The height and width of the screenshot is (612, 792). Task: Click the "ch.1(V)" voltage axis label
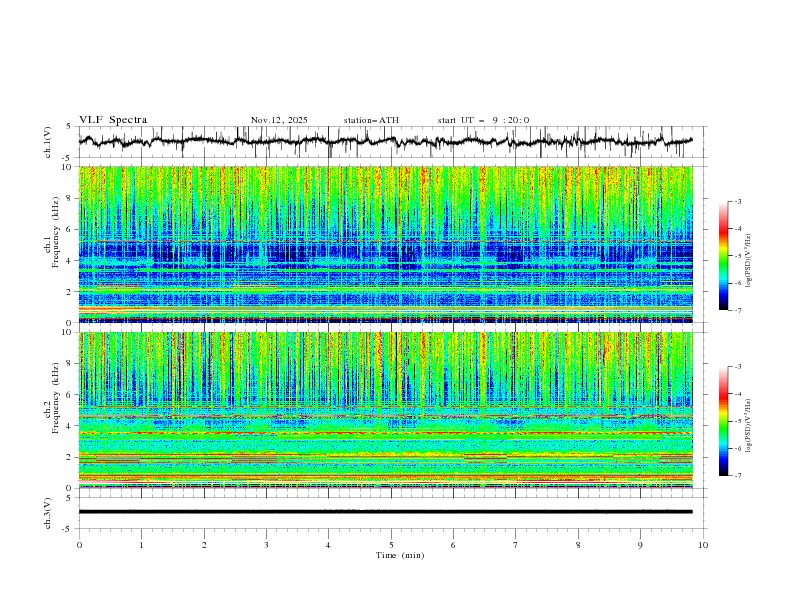coord(48,142)
